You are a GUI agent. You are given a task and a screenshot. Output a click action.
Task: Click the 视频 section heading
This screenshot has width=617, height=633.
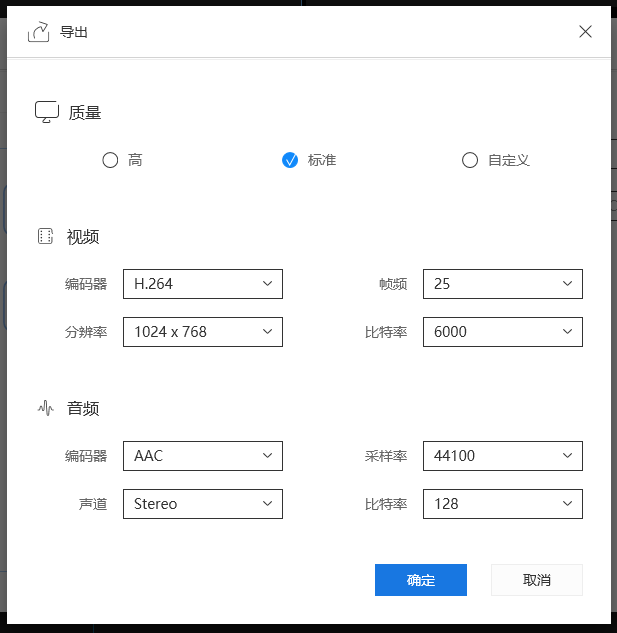83,237
